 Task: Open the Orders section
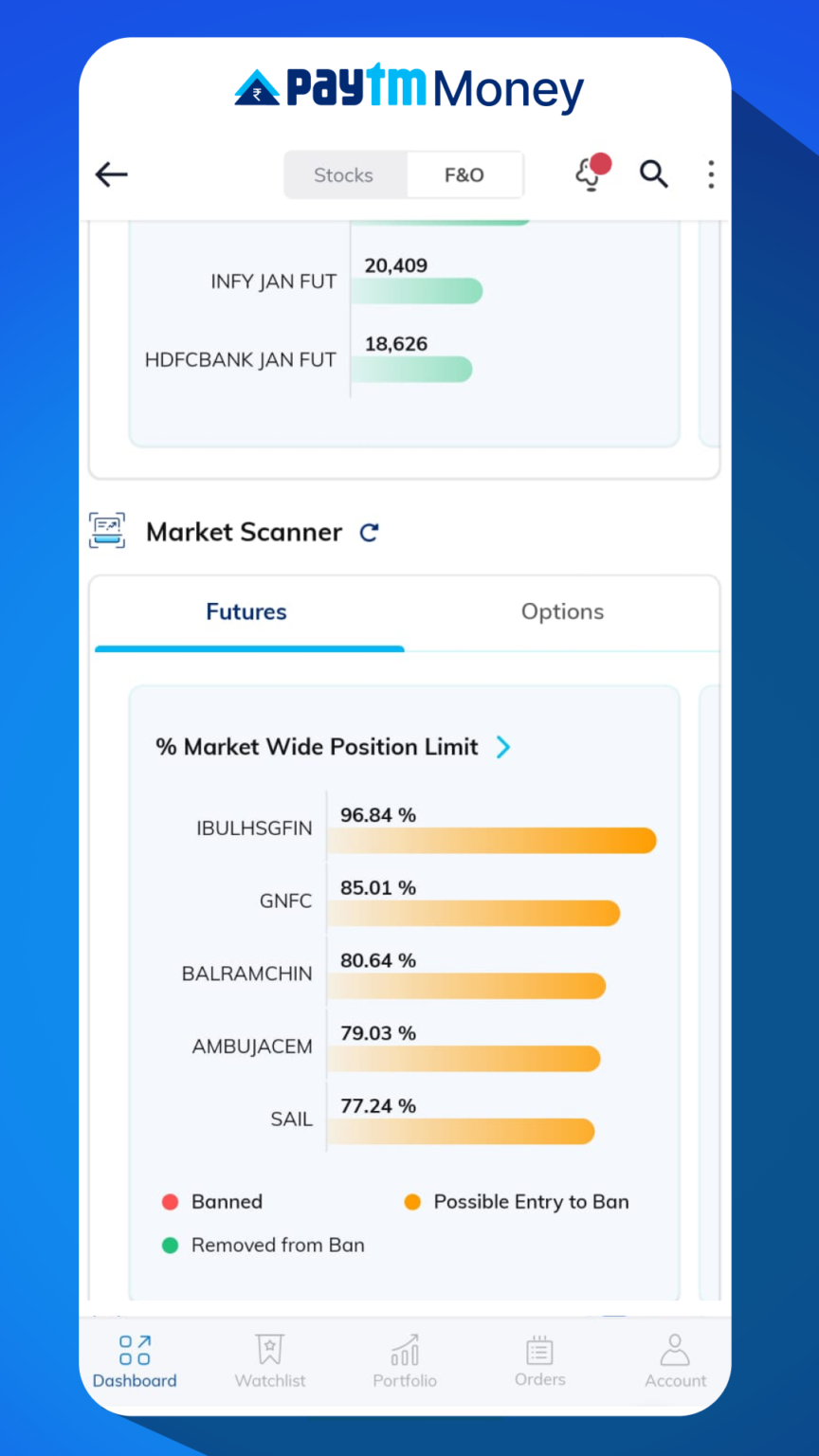539,1362
